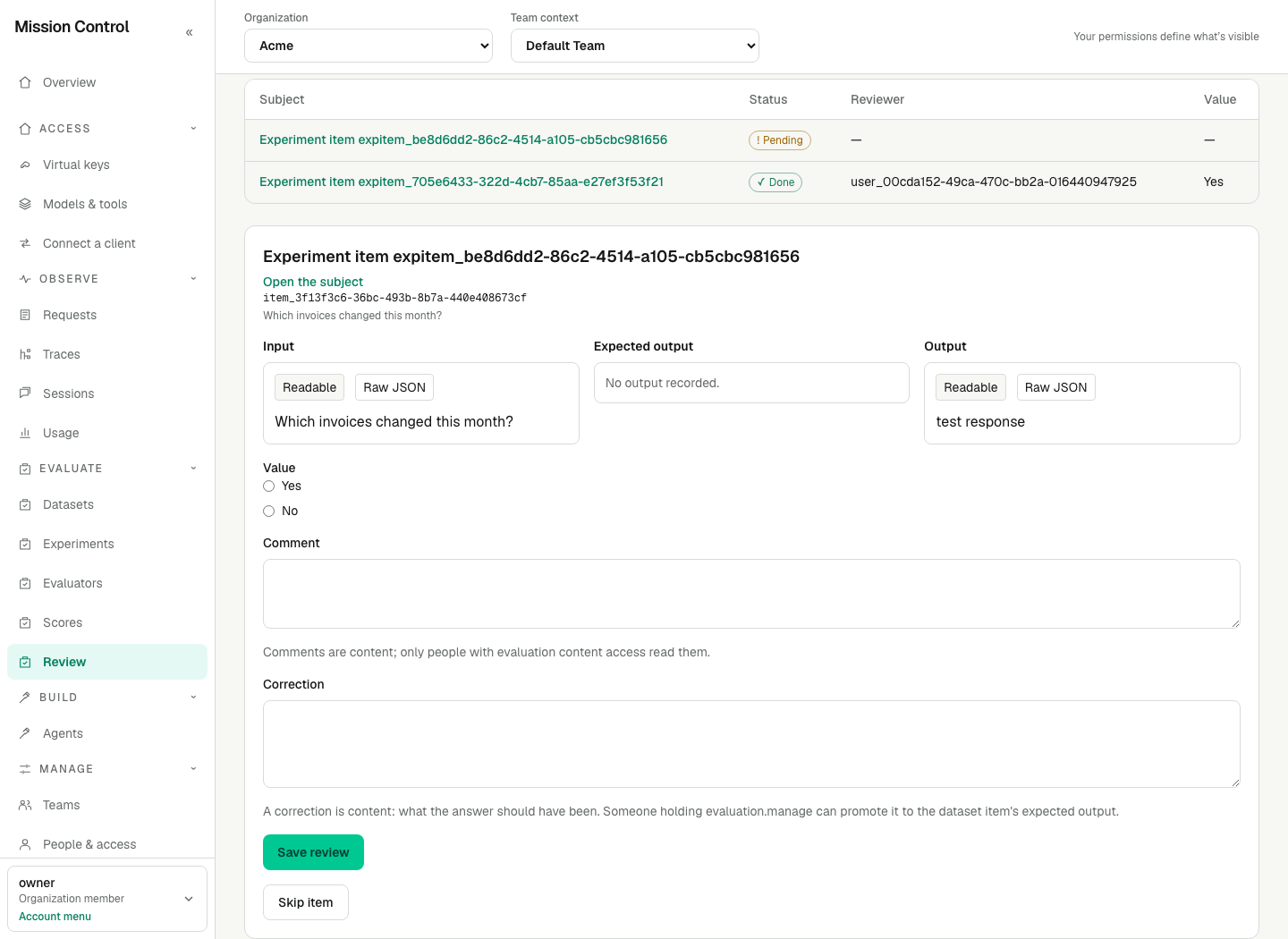Screen dimensions: 1288x939
Task: Click the Teams people icon
Action: [25, 805]
